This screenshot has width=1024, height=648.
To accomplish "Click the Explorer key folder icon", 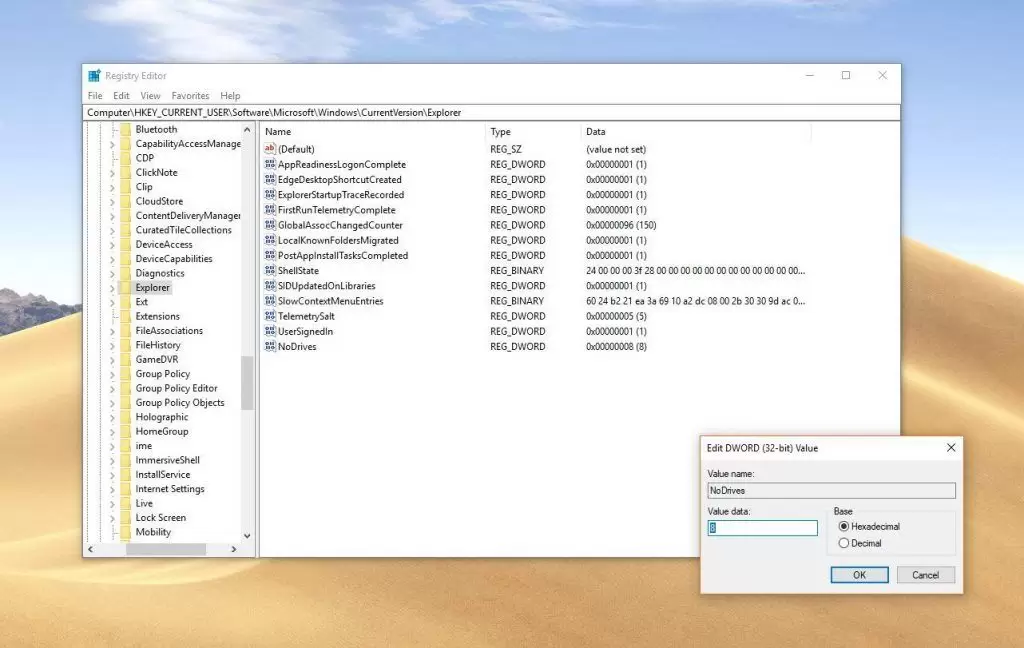I will (125, 287).
